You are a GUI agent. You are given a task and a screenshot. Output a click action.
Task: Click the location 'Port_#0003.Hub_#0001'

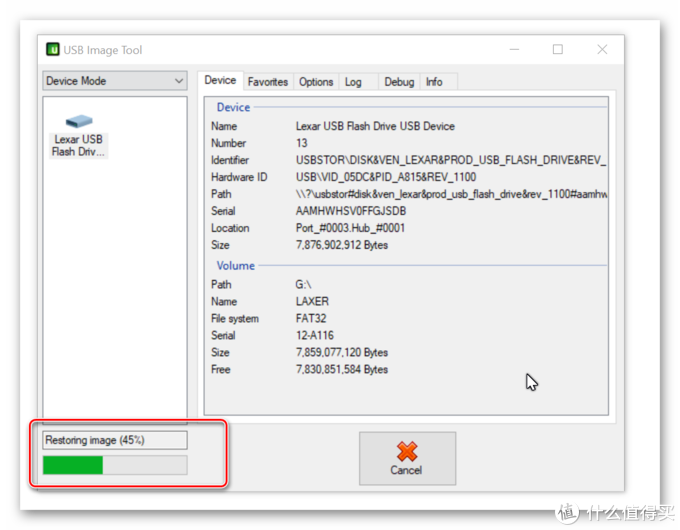click(350, 228)
